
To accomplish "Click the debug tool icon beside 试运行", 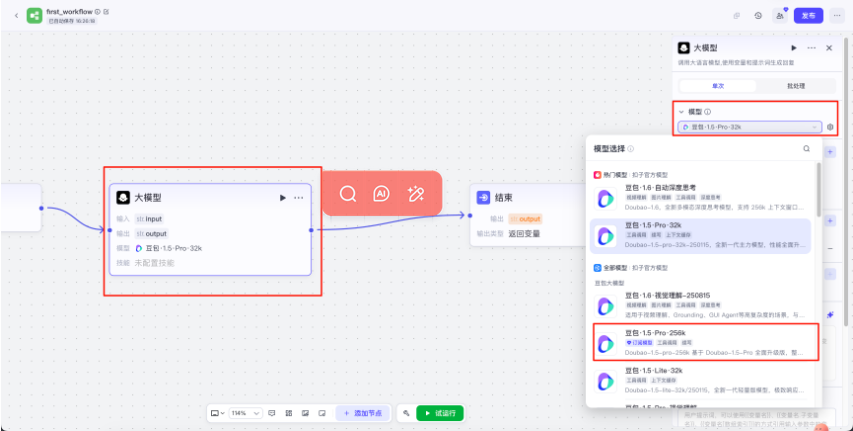I will click(406, 414).
